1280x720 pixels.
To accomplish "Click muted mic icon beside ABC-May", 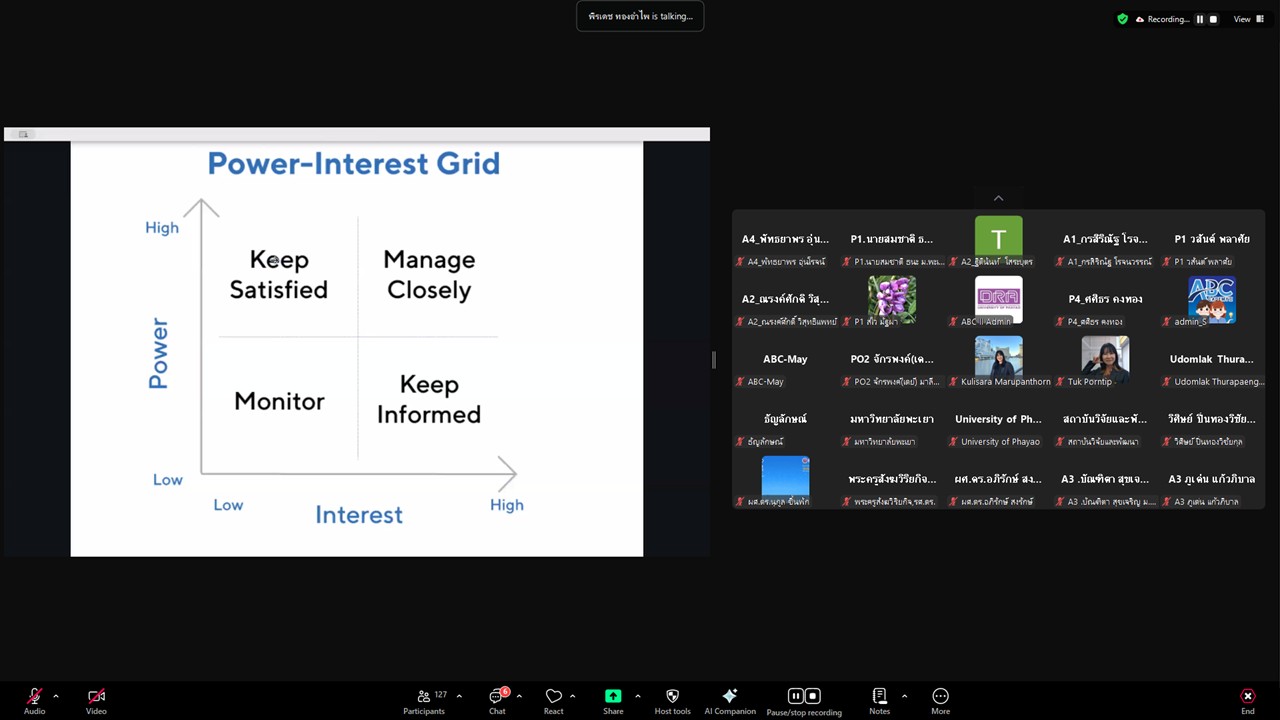I will pos(741,382).
